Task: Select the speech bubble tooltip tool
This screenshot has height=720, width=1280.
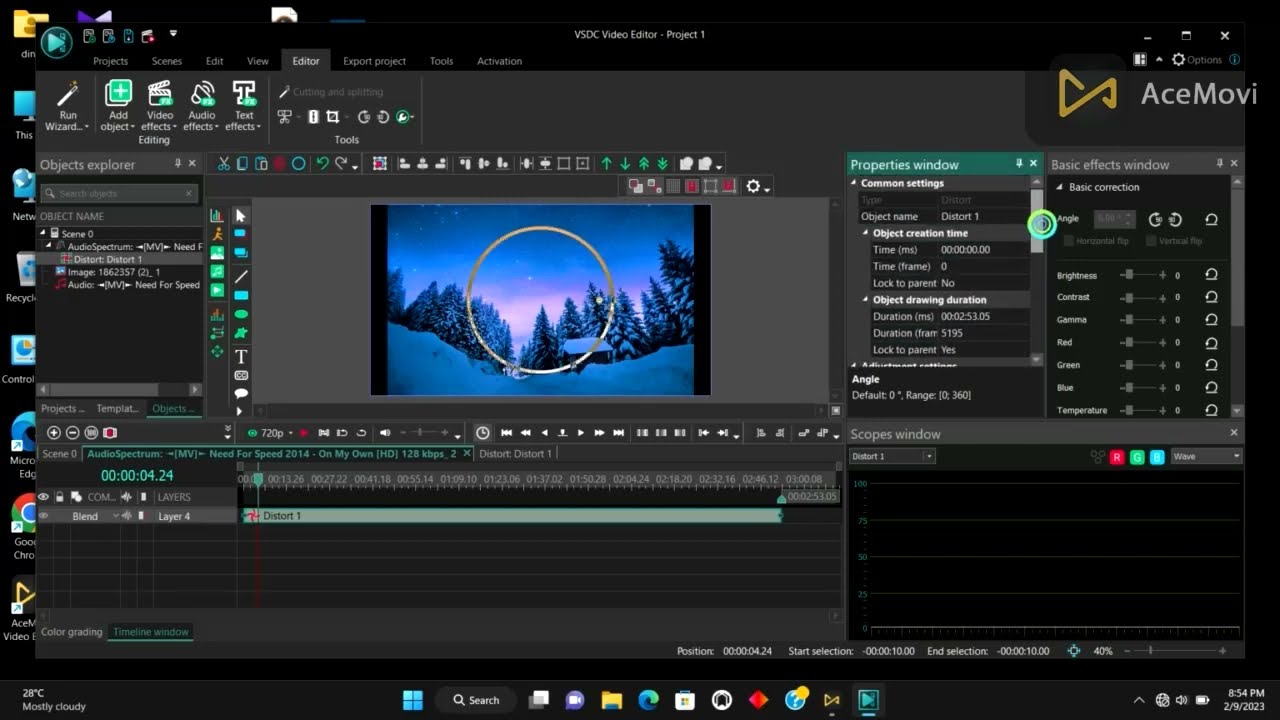Action: 241,394
